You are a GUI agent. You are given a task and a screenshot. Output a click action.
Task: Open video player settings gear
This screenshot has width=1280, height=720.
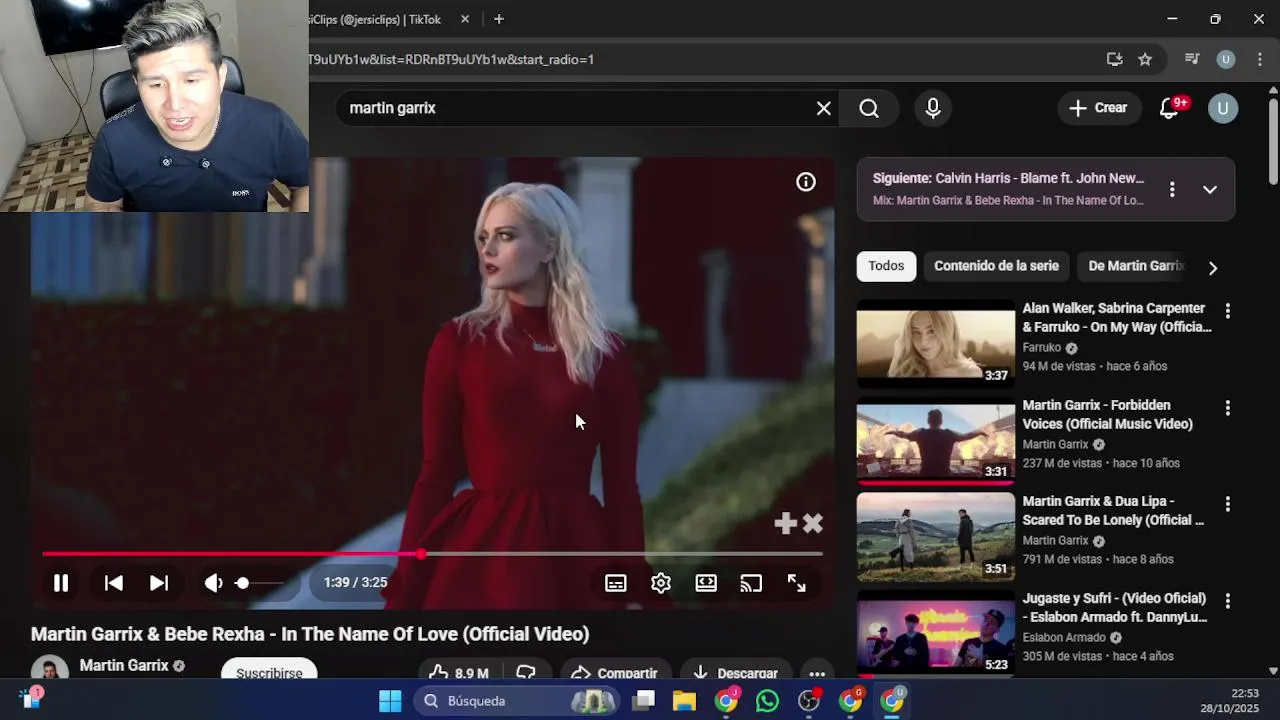(661, 583)
